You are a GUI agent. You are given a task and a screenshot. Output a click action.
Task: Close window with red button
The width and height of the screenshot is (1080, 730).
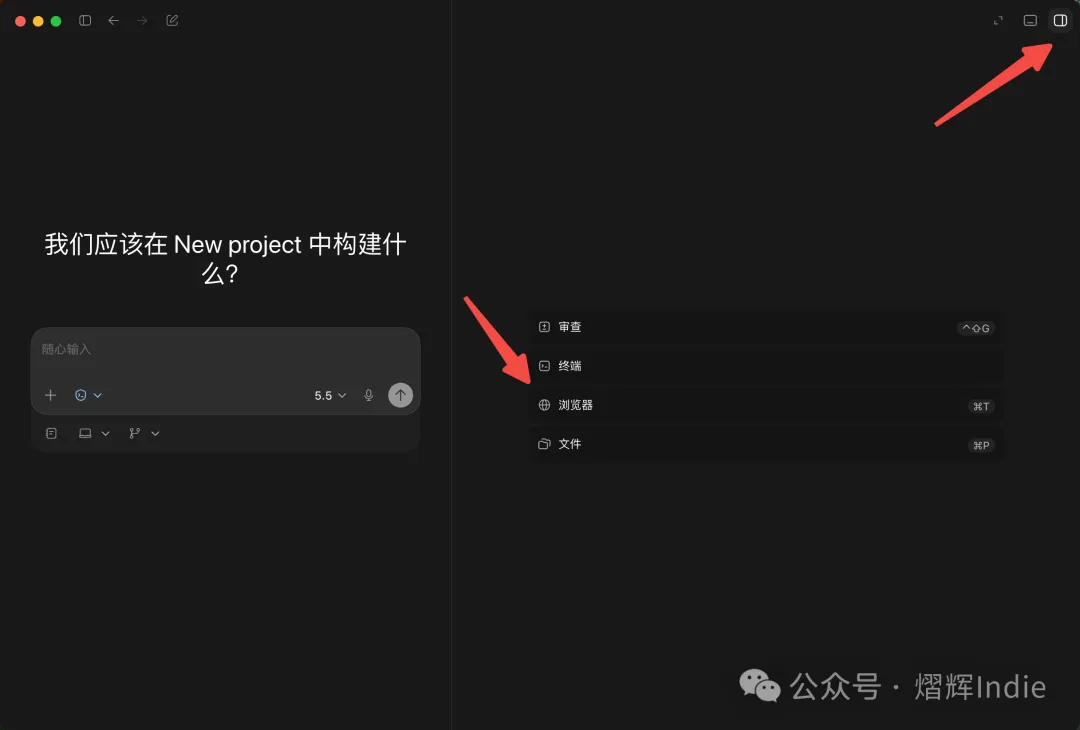(21, 21)
